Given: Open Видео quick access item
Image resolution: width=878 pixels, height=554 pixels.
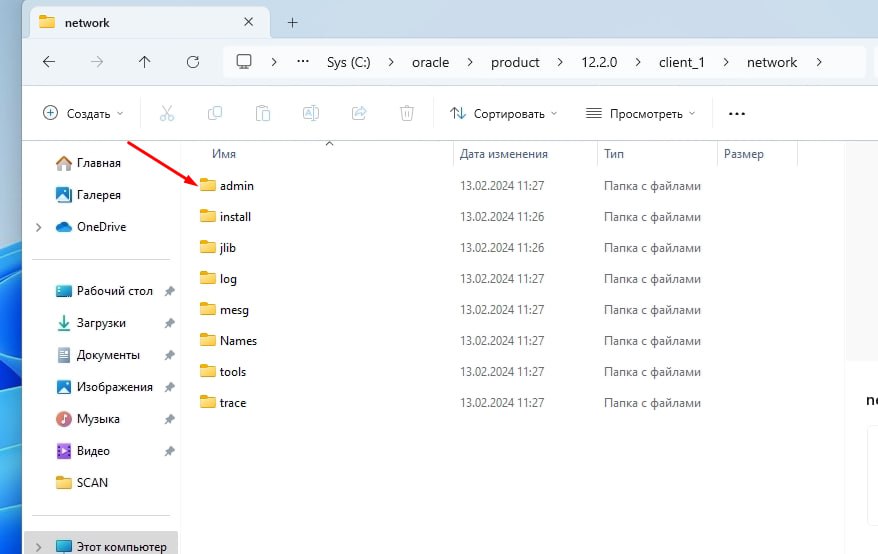Looking at the screenshot, I should click(83, 450).
